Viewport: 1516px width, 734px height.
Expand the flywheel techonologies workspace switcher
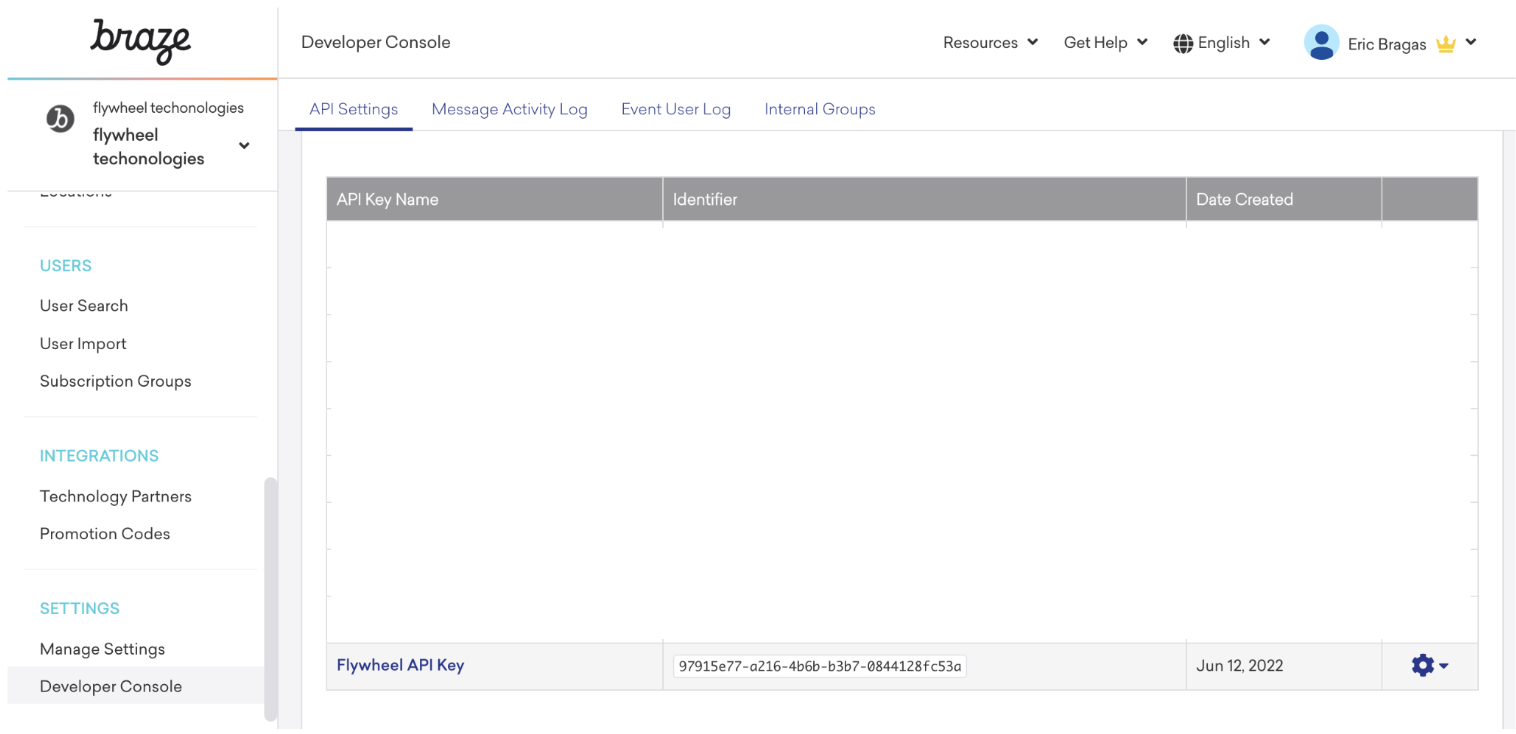244,146
